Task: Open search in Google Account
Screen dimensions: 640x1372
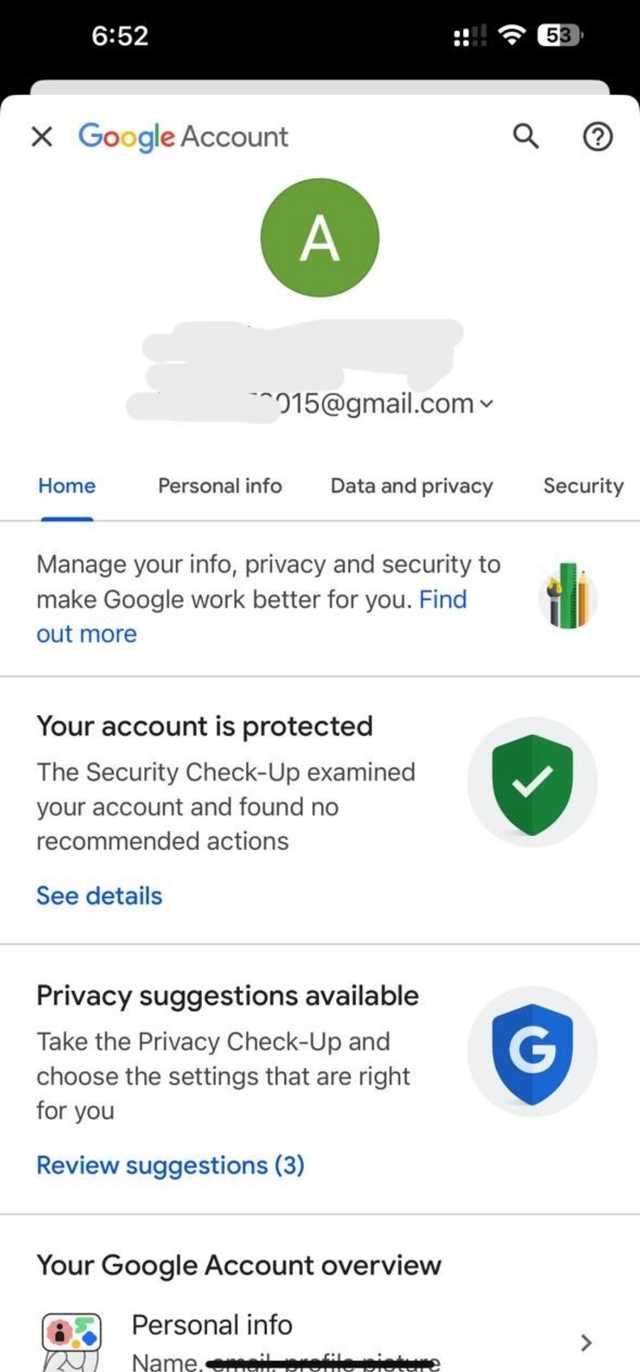Action: point(526,137)
